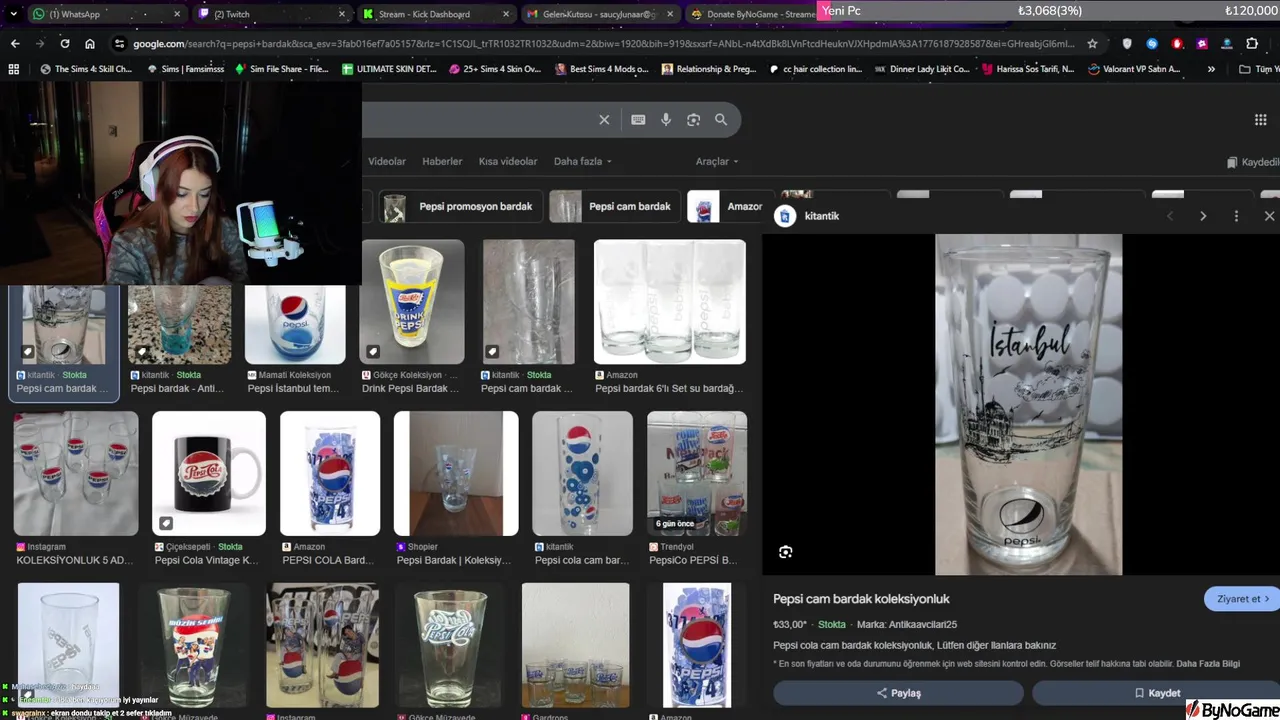1280x720 pixels.
Task: Bookmark this page with star icon
Action: click(x=1092, y=44)
